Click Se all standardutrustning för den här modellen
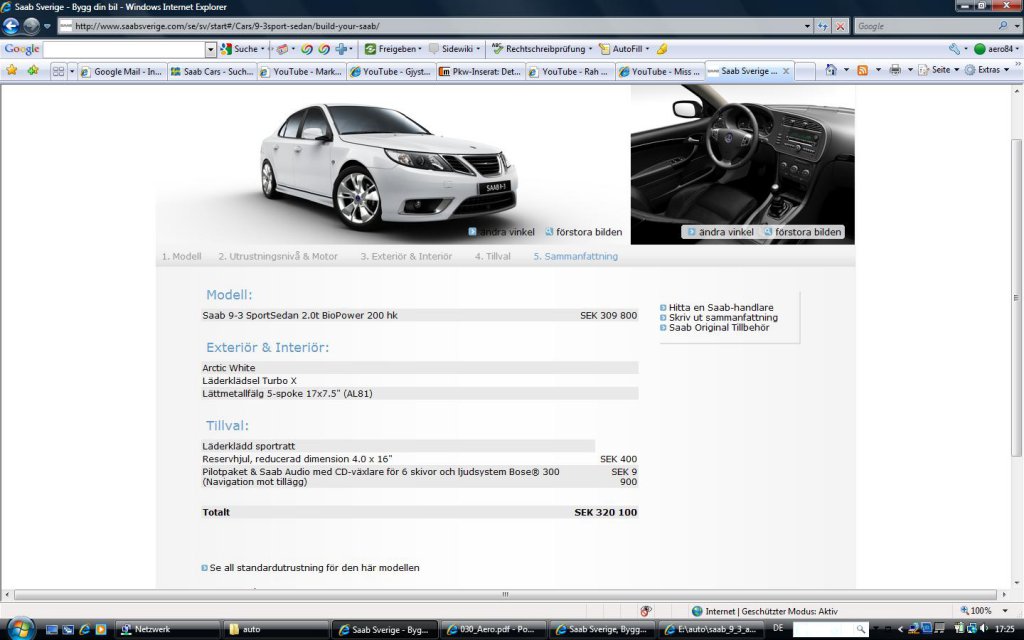 click(314, 568)
